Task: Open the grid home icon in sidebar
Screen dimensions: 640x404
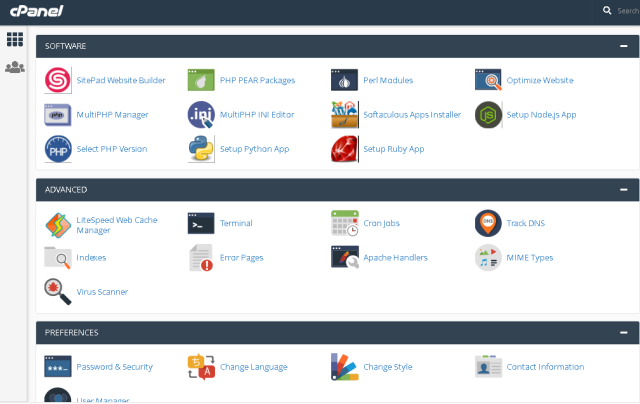Action: pyautogui.click(x=15, y=40)
